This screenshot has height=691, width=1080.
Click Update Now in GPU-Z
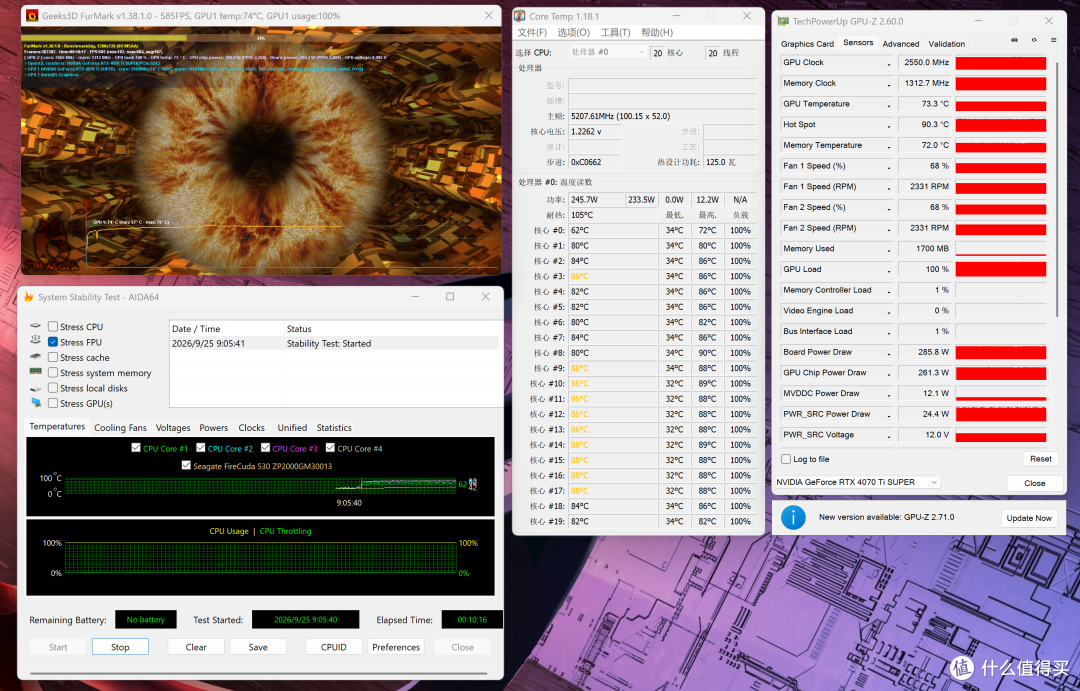coord(1029,518)
